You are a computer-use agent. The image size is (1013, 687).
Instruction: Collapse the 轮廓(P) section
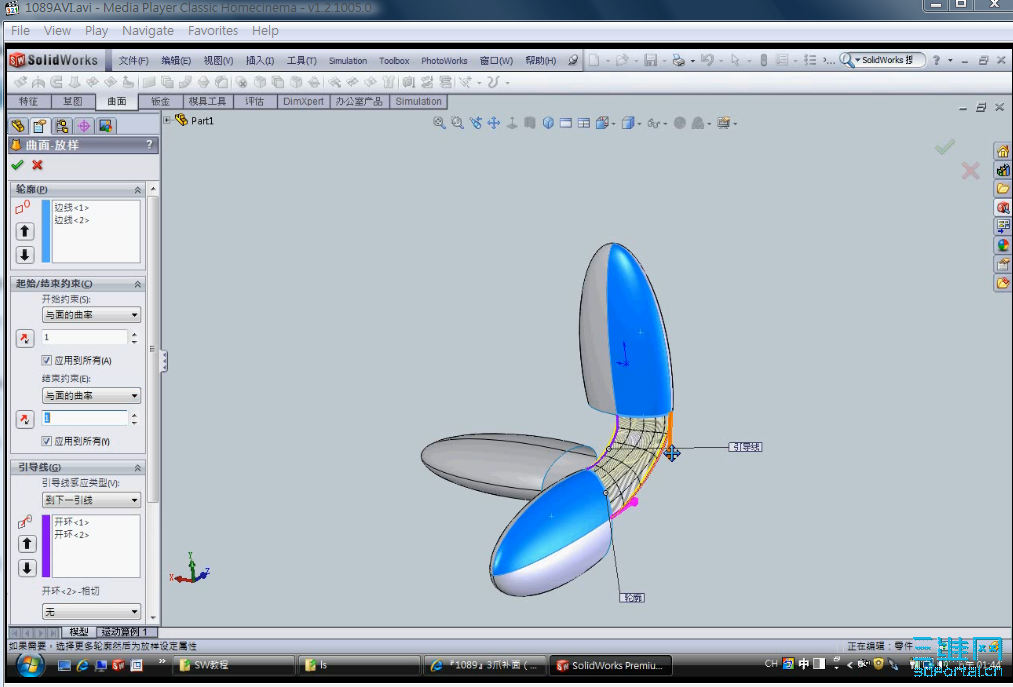(137, 189)
